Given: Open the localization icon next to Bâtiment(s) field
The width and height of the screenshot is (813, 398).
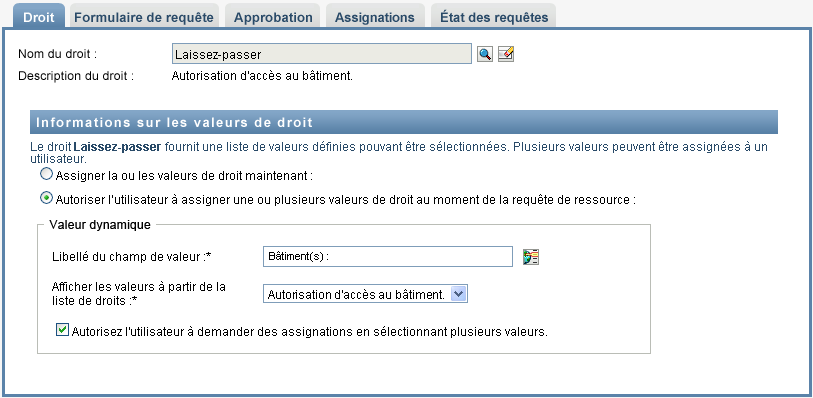Looking at the screenshot, I should (x=531, y=257).
